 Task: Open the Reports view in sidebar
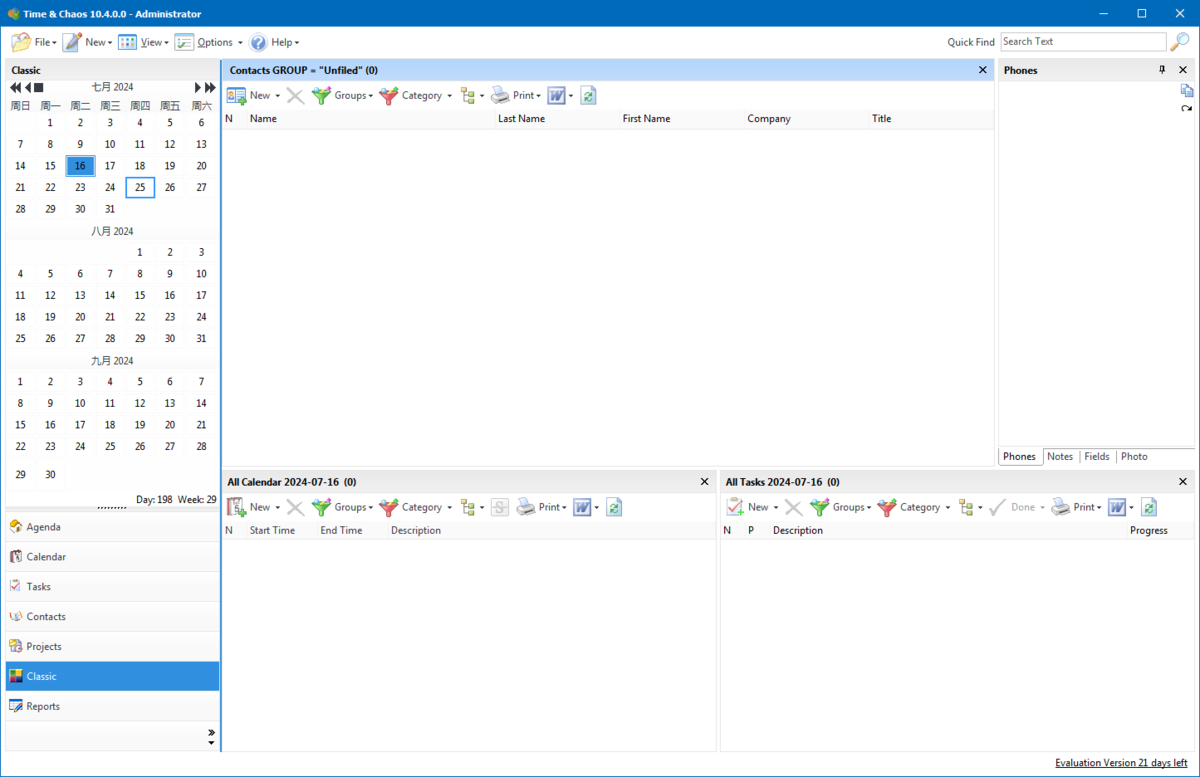[43, 707]
